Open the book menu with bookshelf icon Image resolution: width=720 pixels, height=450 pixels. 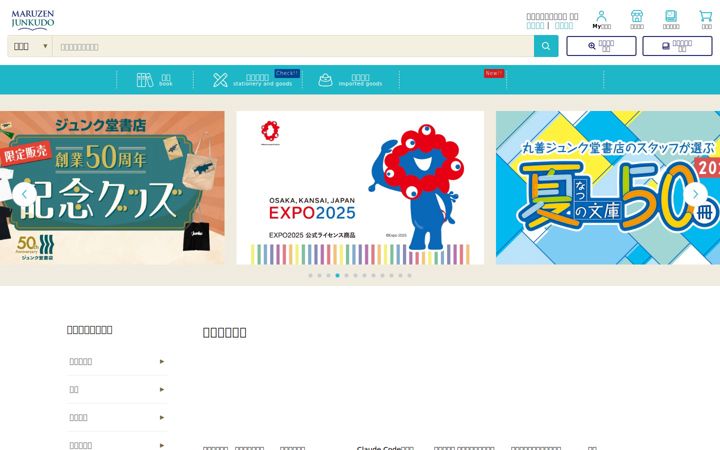tap(155, 80)
